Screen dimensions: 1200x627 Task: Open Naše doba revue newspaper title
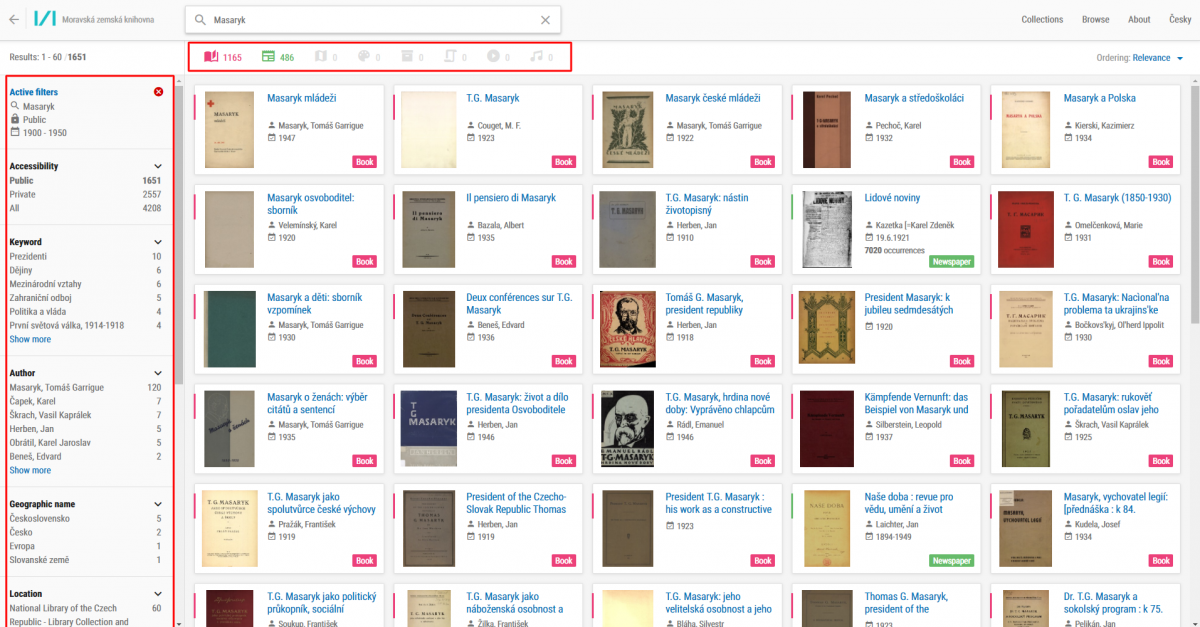click(909, 503)
